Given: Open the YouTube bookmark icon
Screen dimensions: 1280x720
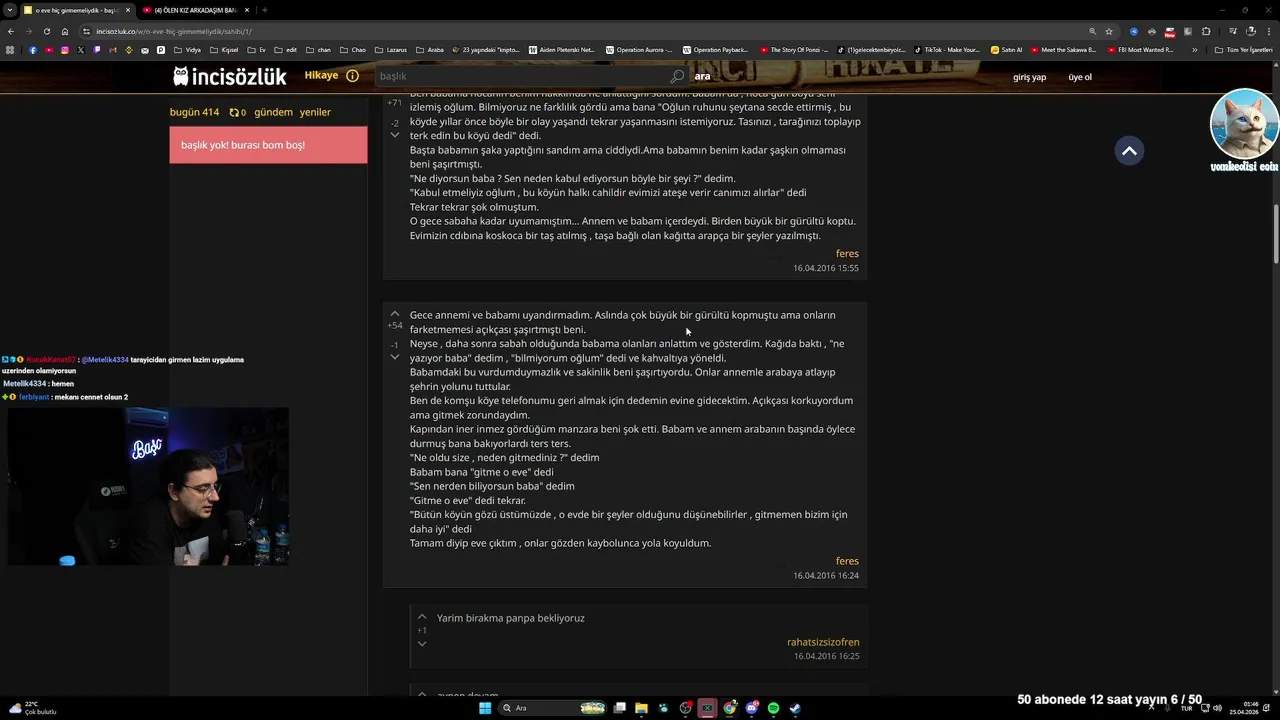Looking at the screenshot, I should click(x=49, y=50).
